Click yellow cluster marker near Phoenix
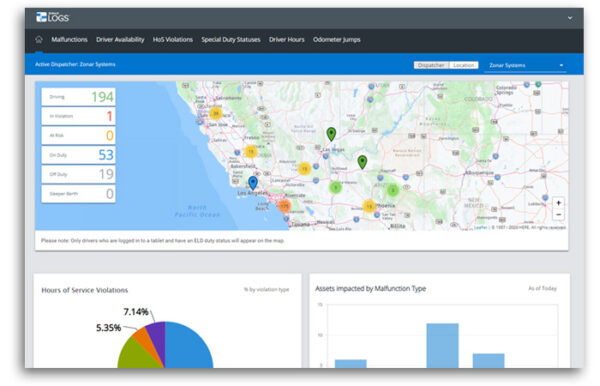 pyautogui.click(x=369, y=207)
